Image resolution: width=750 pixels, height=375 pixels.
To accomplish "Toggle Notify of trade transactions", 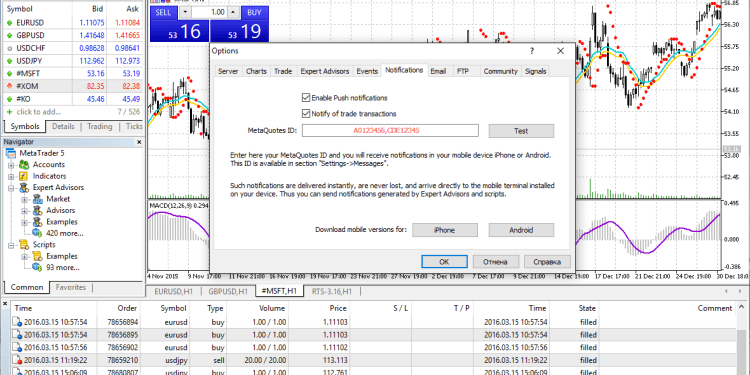I will [x=306, y=114].
